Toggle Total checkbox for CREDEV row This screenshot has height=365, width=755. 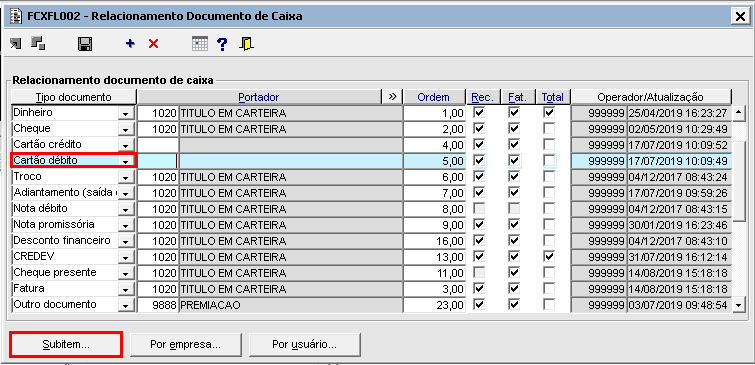tap(549, 256)
